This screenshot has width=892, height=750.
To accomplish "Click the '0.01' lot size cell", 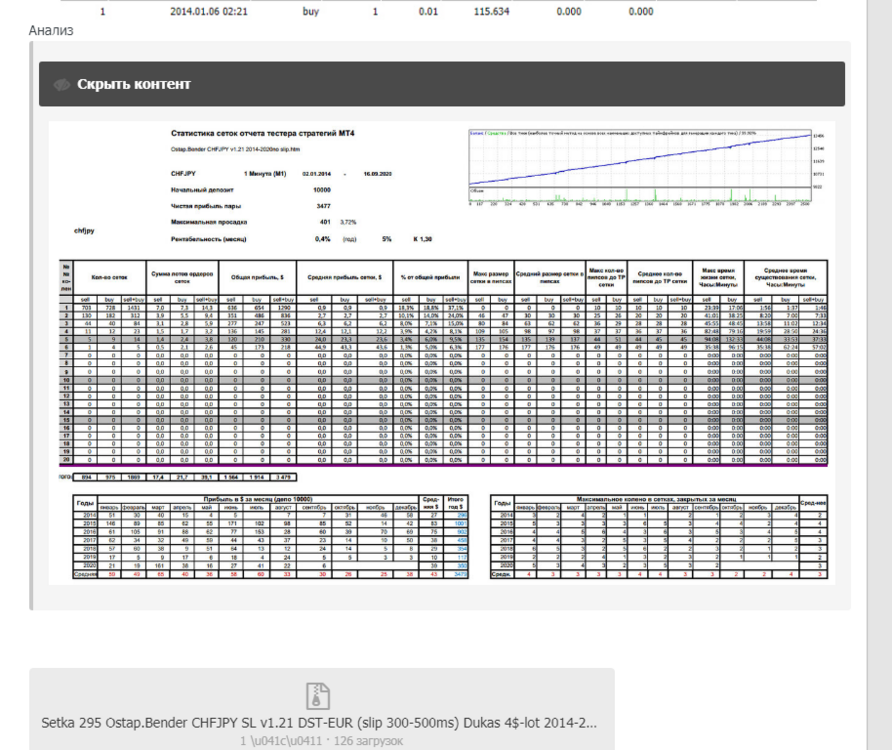I will pos(428,11).
